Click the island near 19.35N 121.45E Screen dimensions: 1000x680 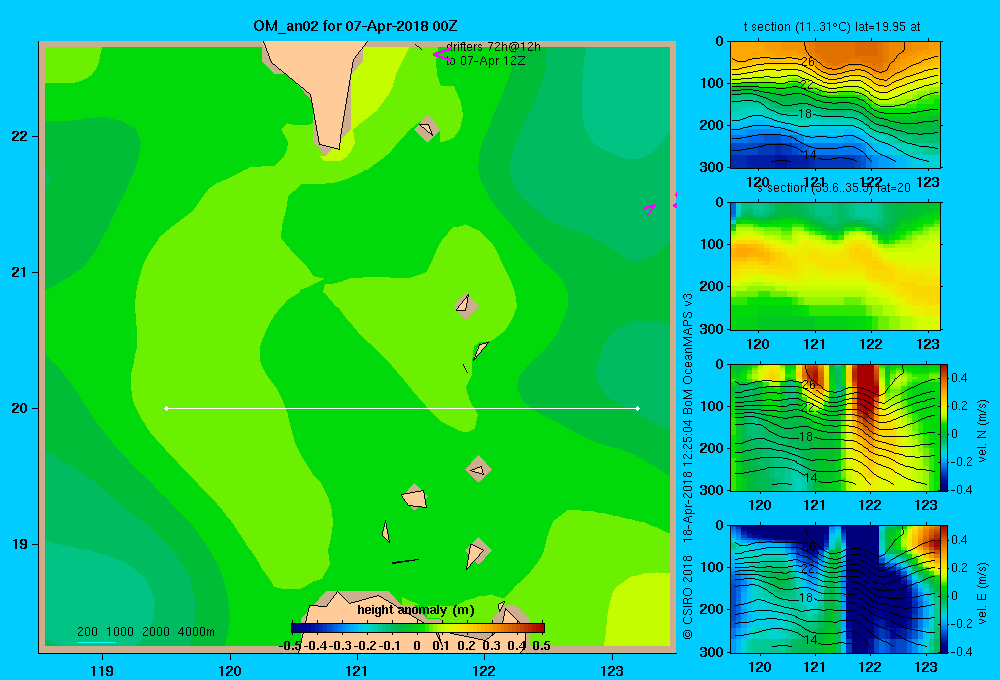pos(415,497)
